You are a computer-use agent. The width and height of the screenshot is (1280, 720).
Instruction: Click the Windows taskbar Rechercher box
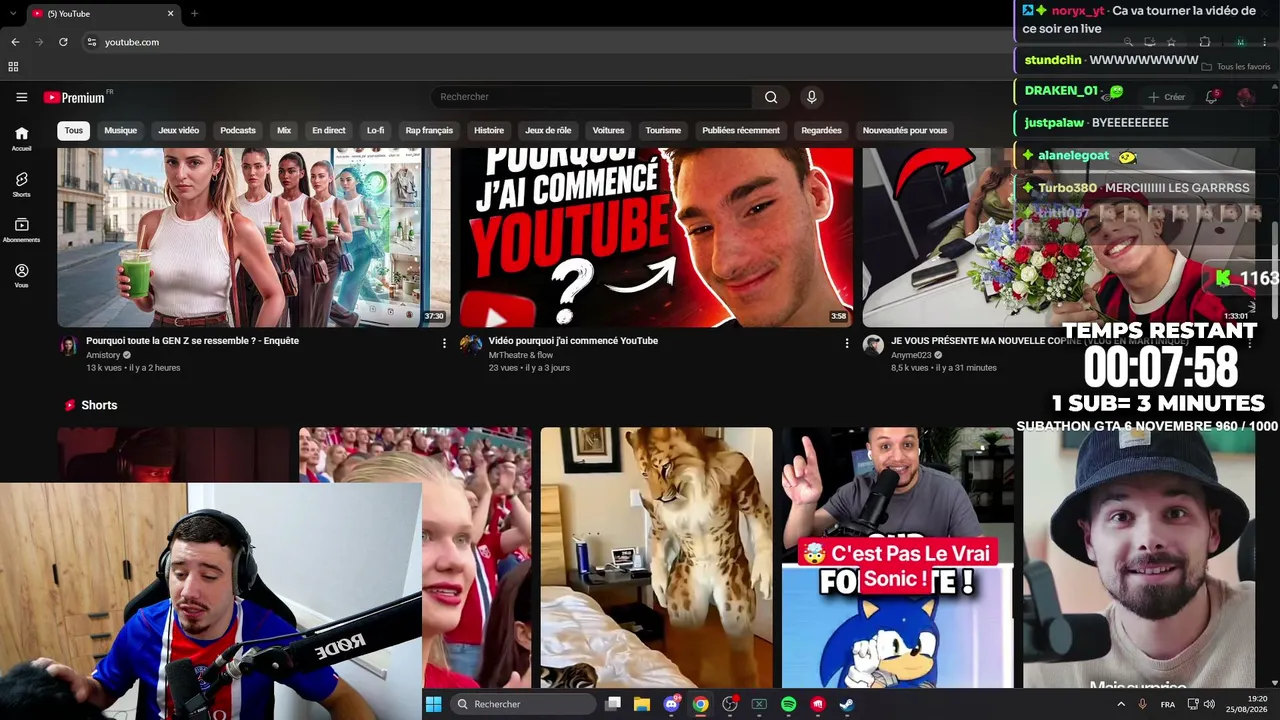pos(521,704)
